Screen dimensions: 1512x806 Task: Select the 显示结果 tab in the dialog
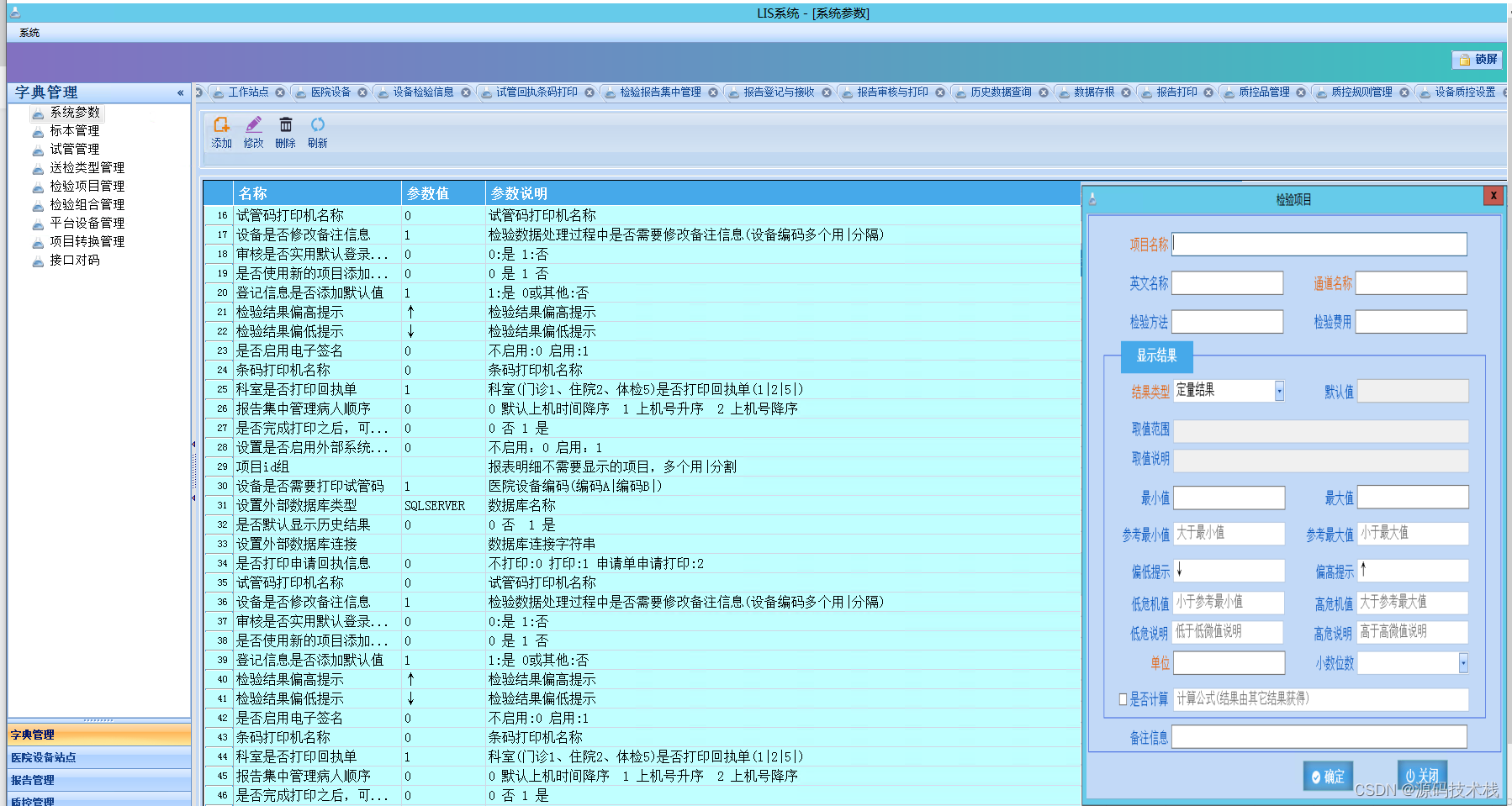point(1157,356)
